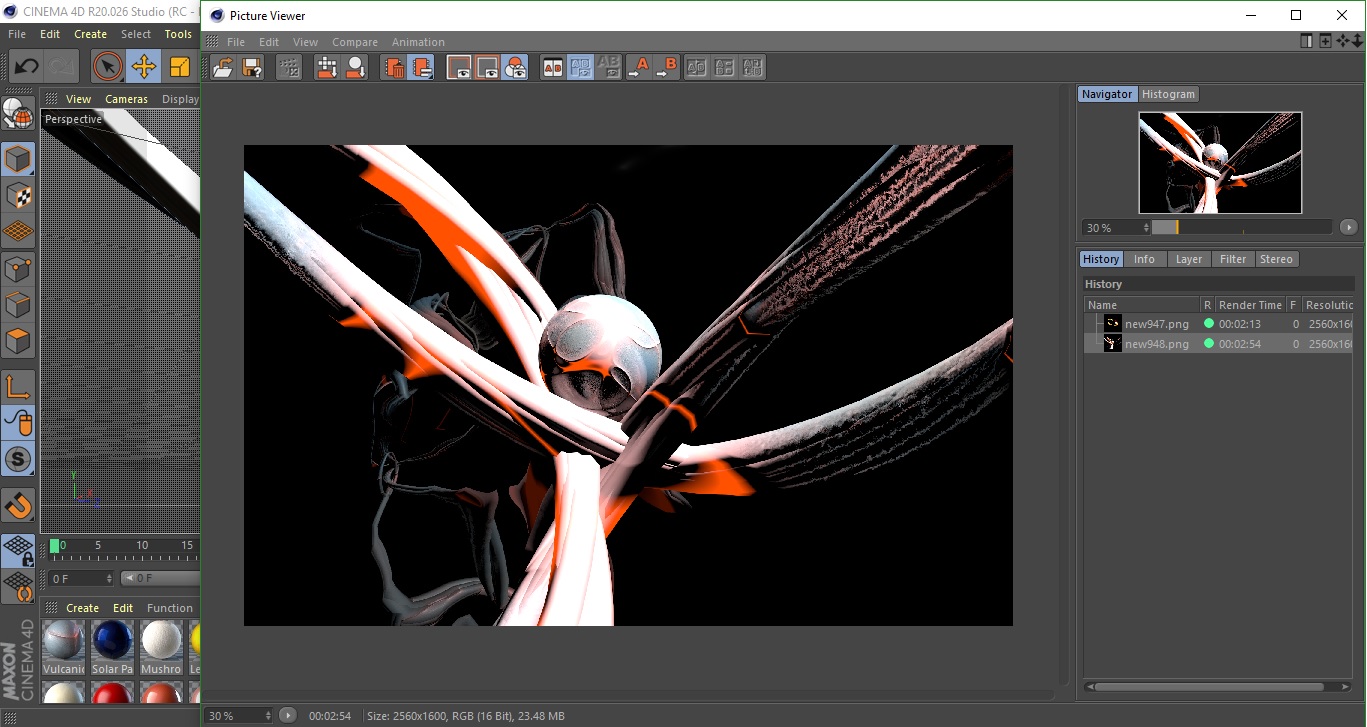The image size is (1367, 727).
Task: Select Points mode cube icon
Action: pyautogui.click(x=17, y=269)
